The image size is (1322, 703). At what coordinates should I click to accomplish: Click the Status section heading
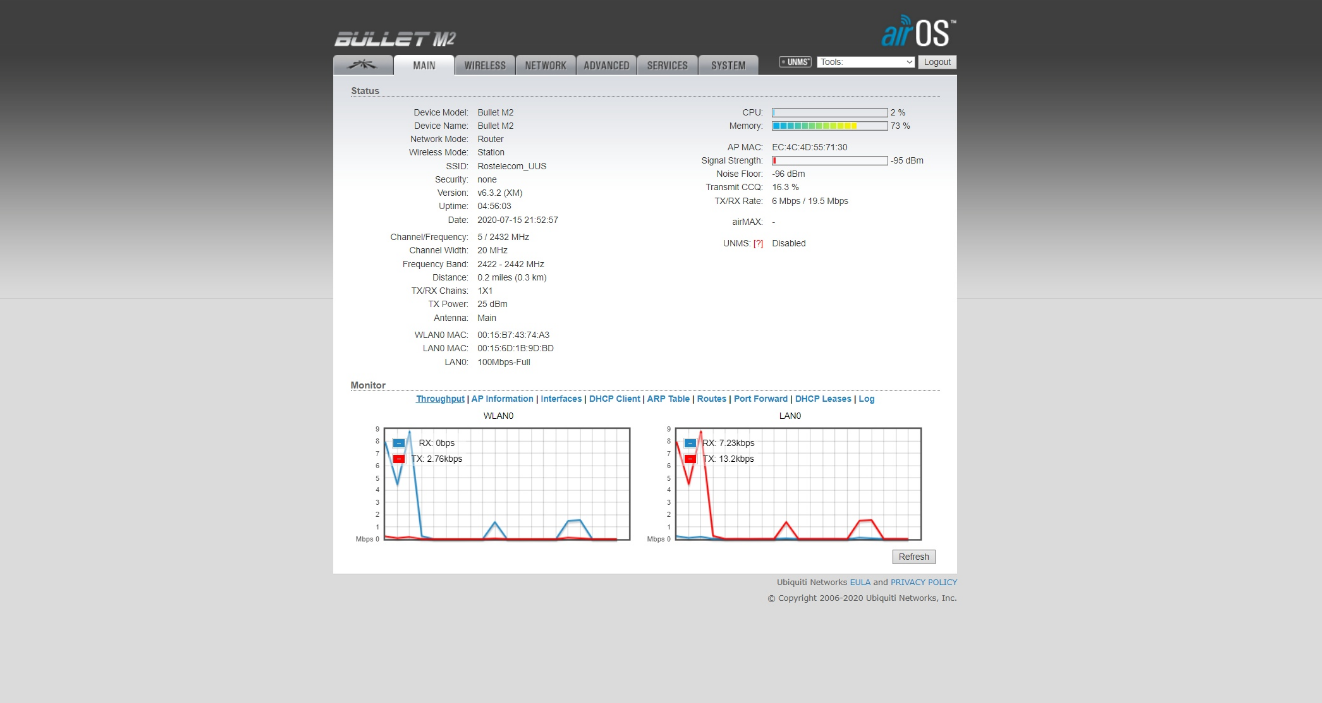365,91
